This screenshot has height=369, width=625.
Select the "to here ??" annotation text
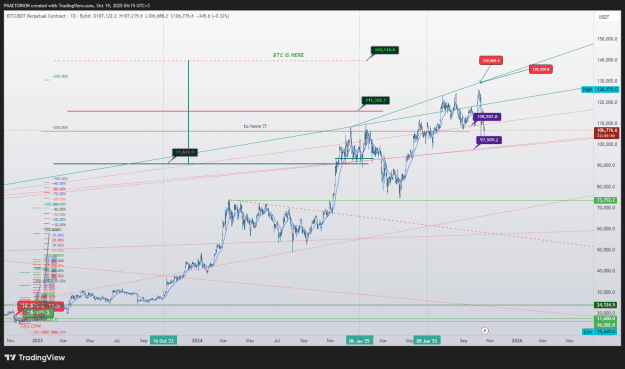(x=255, y=126)
